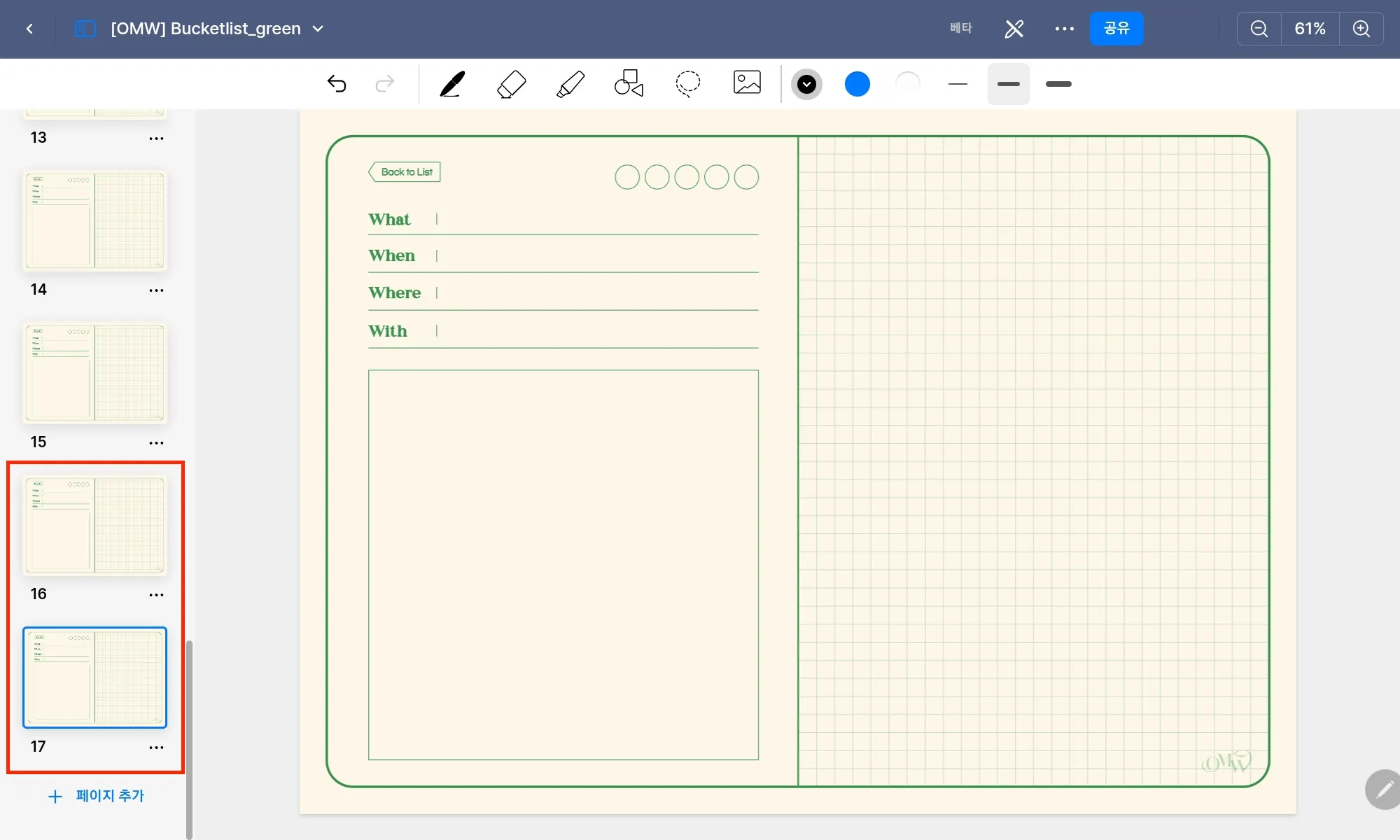Click 페이지 추가 to add page
The height and width of the screenshot is (840, 1400).
tap(96, 796)
